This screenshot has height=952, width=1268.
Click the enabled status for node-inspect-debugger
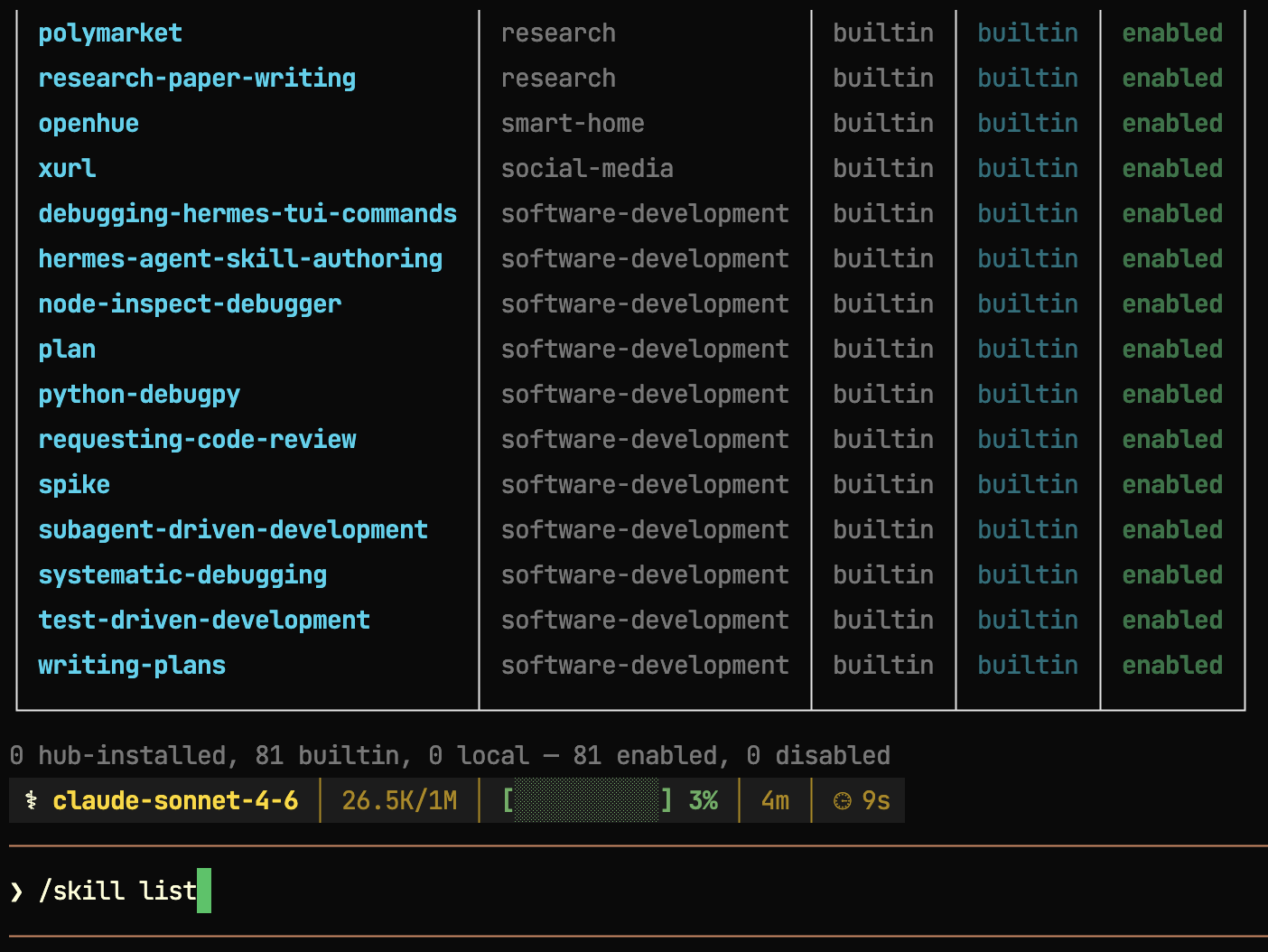[1172, 304]
